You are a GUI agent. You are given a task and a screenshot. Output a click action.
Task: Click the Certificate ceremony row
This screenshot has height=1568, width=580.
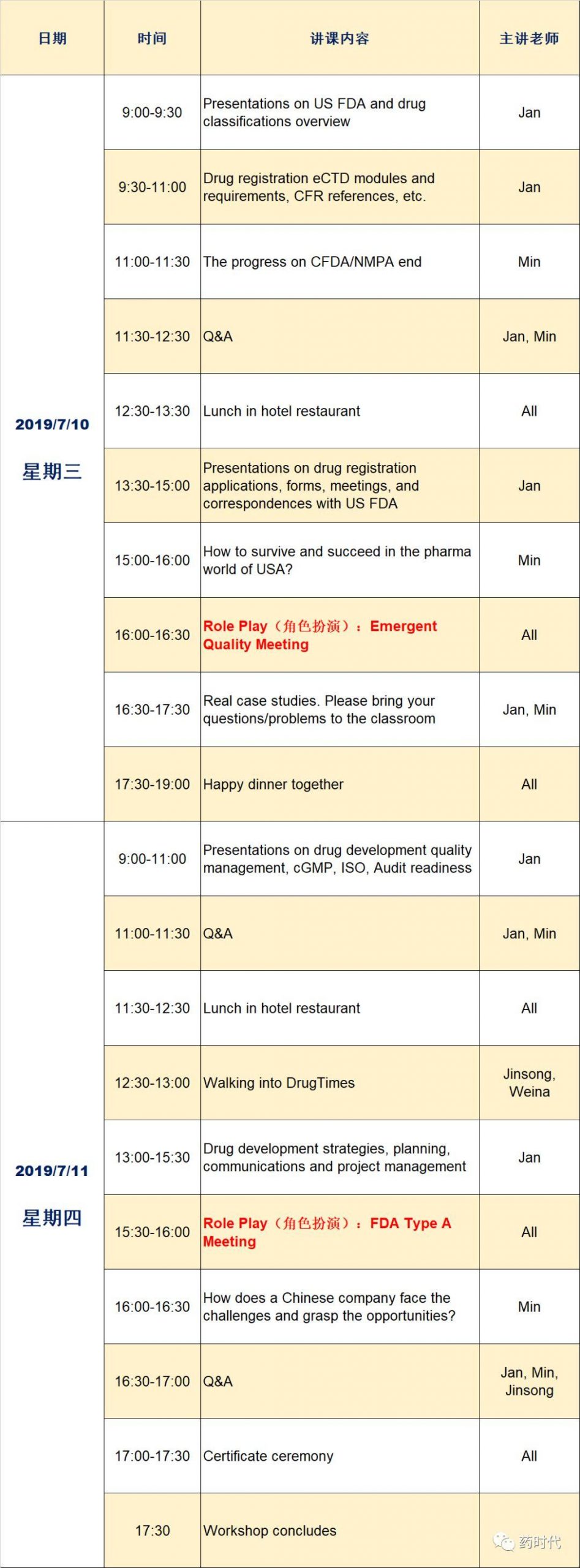point(268,1456)
